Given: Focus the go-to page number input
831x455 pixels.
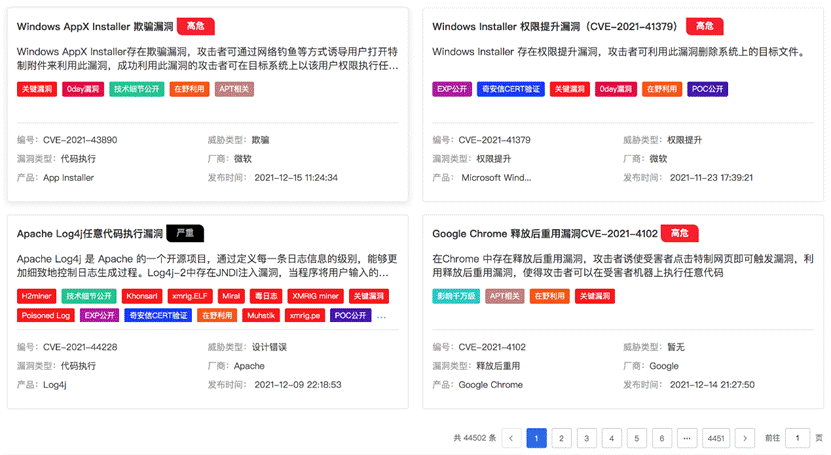Looking at the screenshot, I should coord(797,438).
